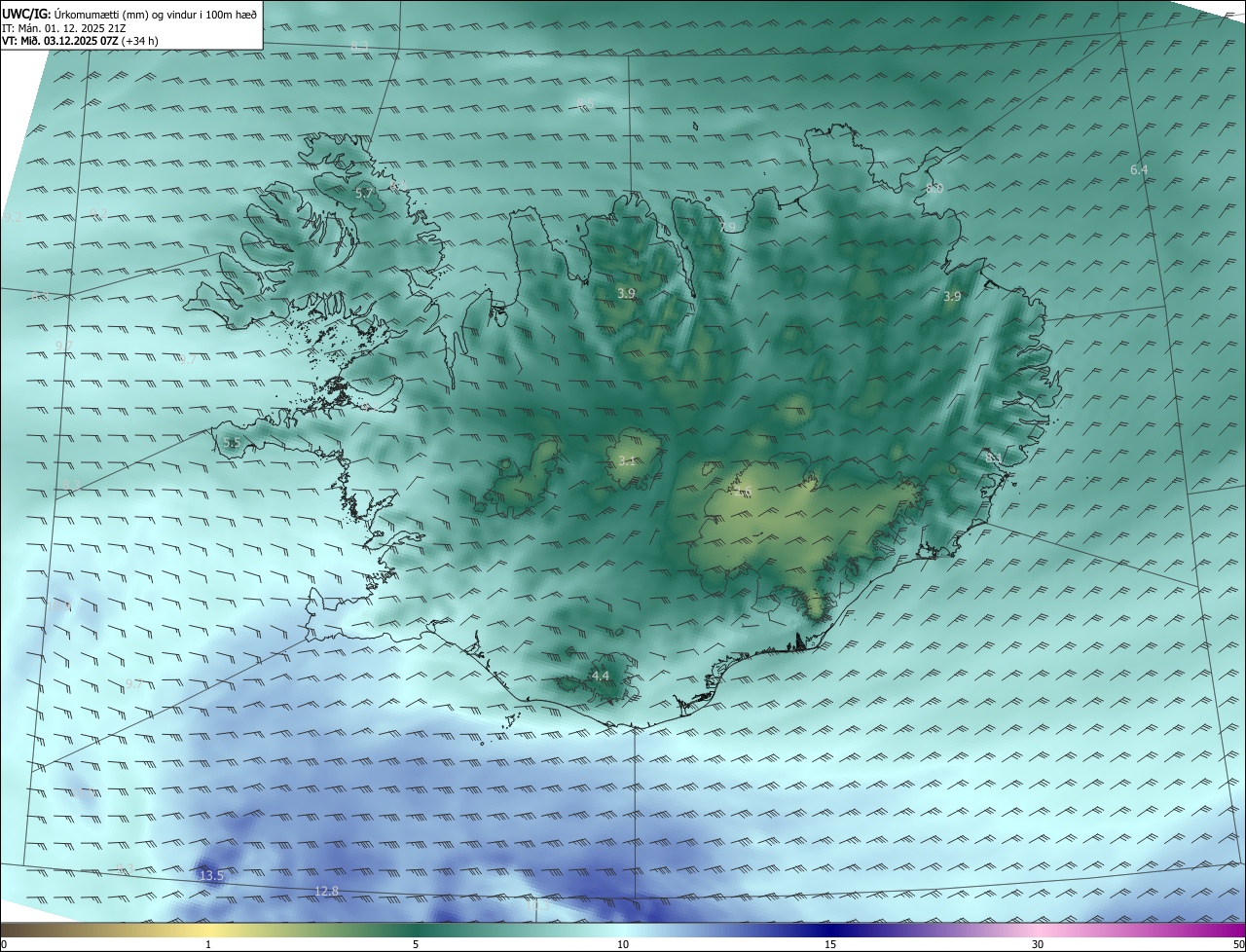Click the 12.8 value label offshore
The width and height of the screenshot is (1246, 952).
[327, 891]
